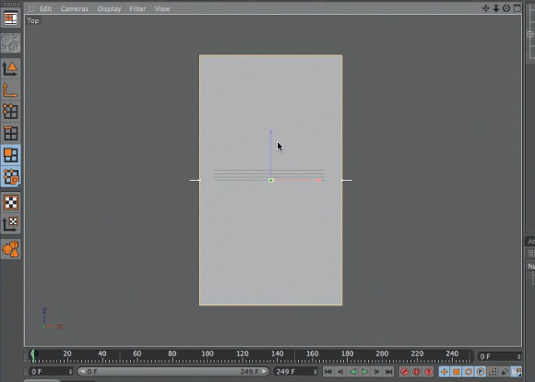
Task: Click the red X axis handle tip
Action: 319,180
